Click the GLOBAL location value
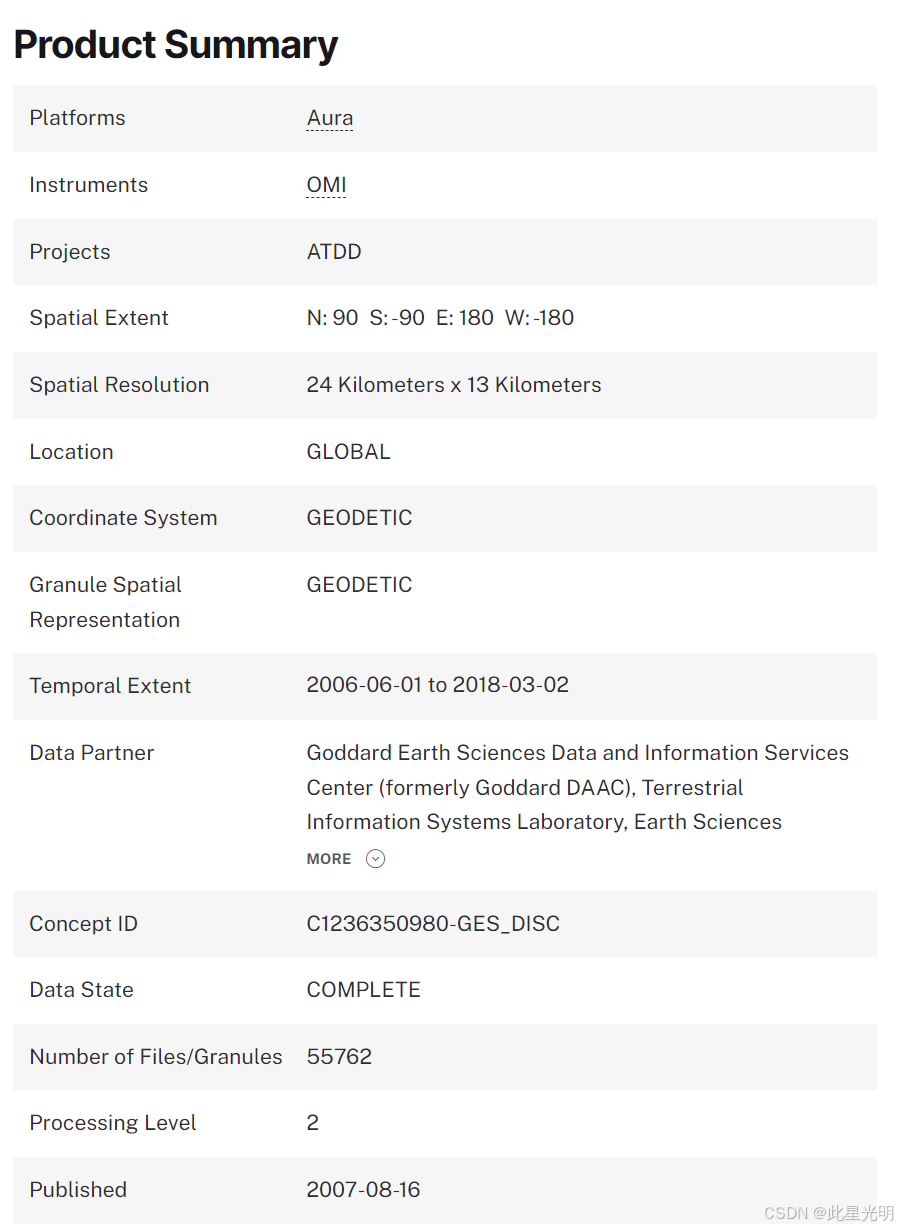 [348, 452]
